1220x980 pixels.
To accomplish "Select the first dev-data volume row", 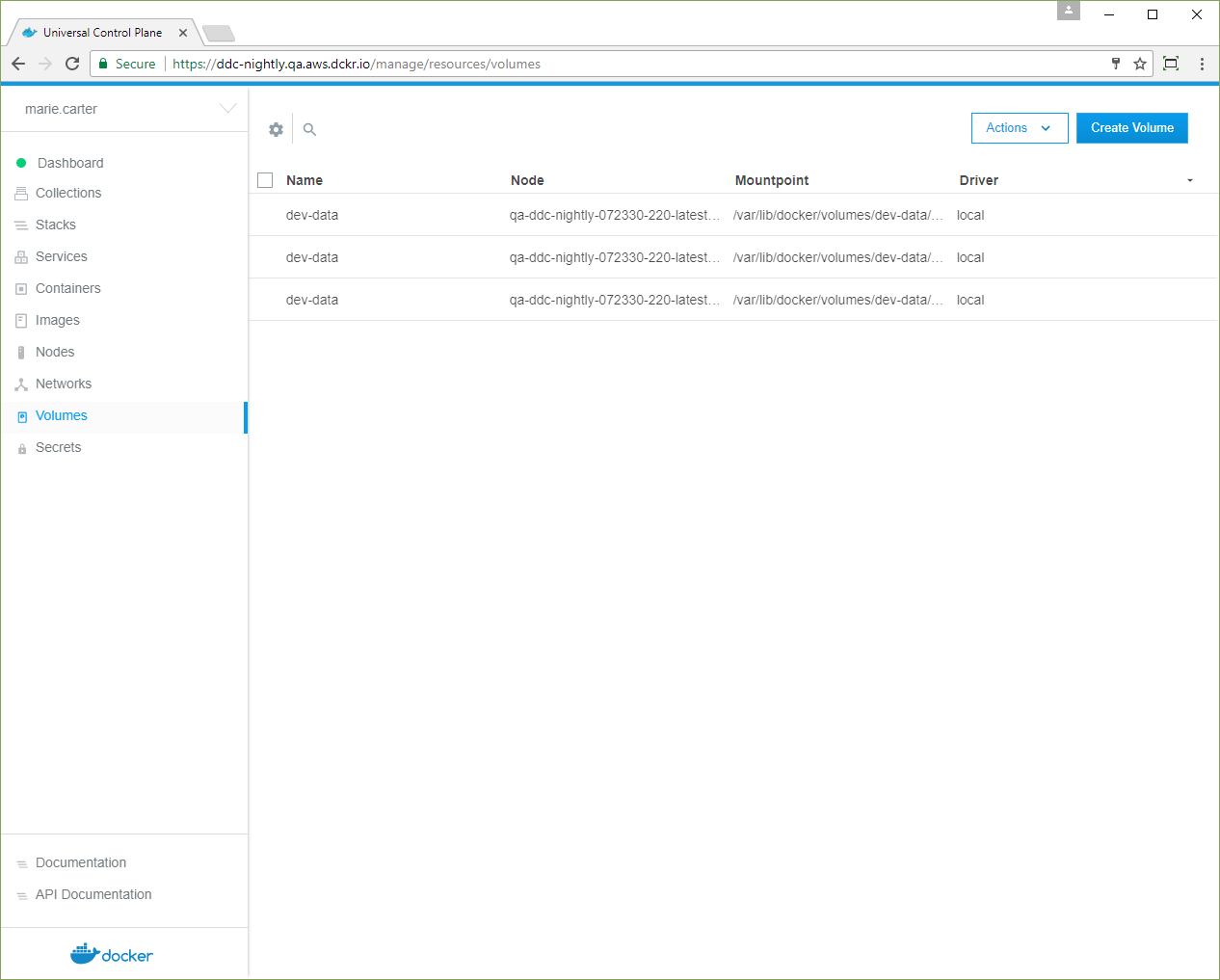I will (312, 215).
